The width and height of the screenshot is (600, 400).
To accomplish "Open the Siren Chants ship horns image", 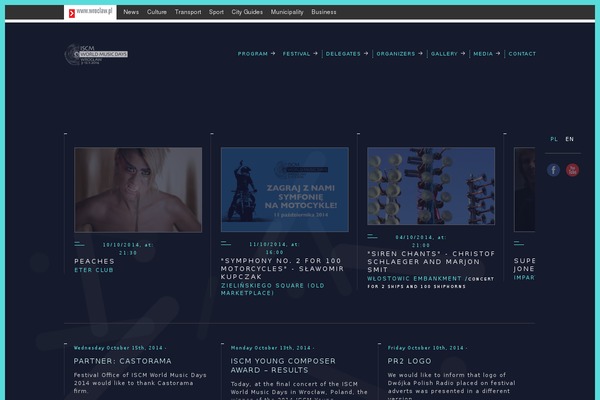I will (x=431, y=186).
